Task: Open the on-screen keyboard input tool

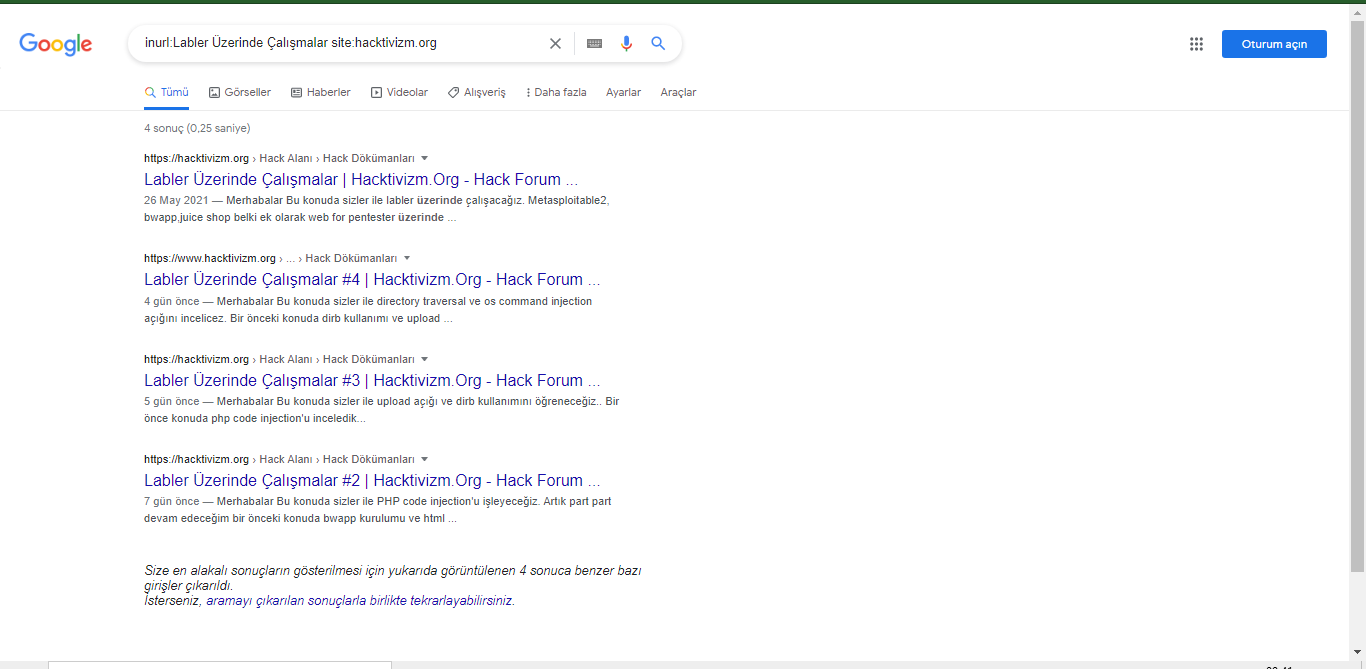Action: click(x=594, y=43)
